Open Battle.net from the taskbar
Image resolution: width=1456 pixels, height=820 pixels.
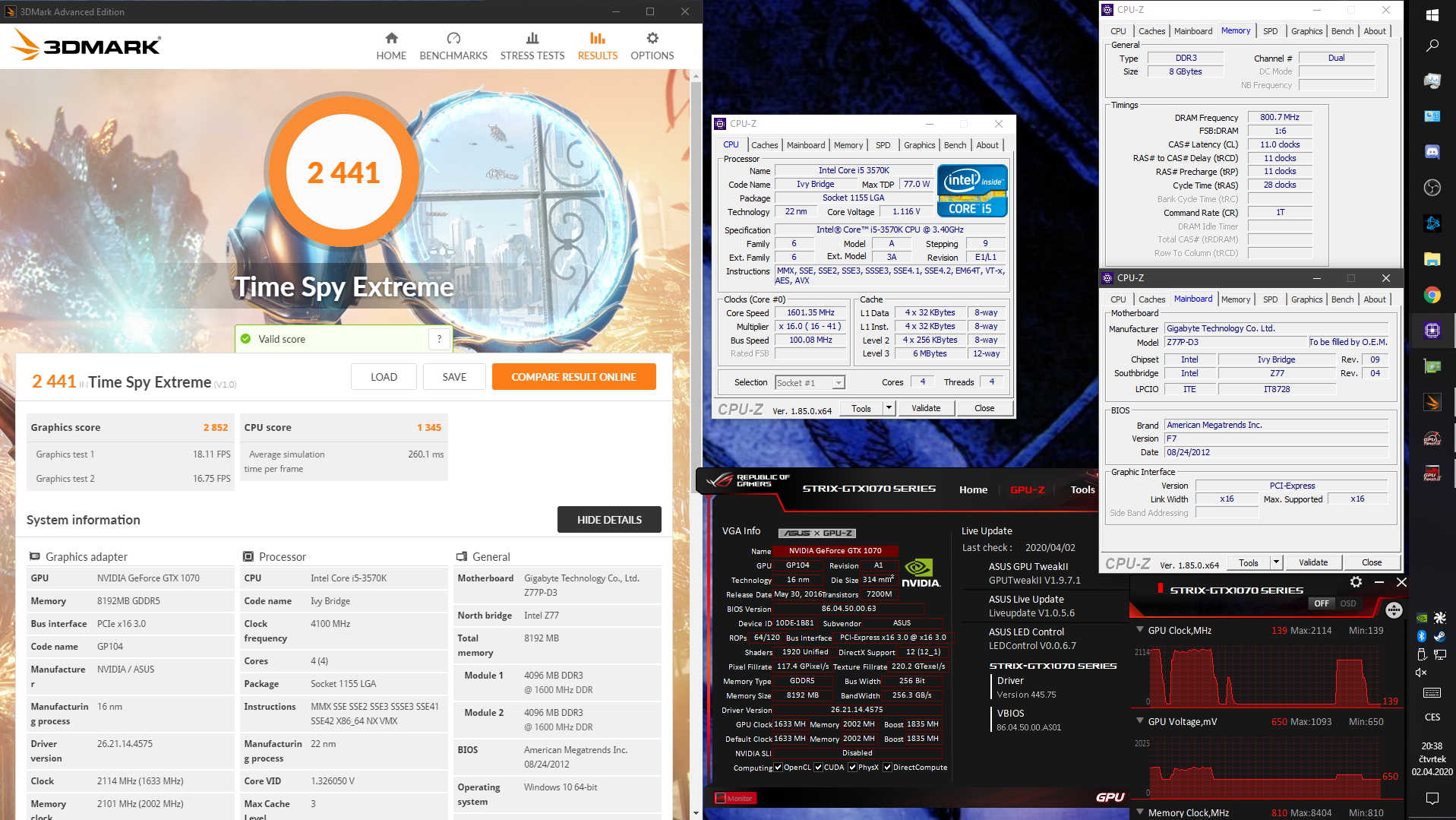point(1432,223)
